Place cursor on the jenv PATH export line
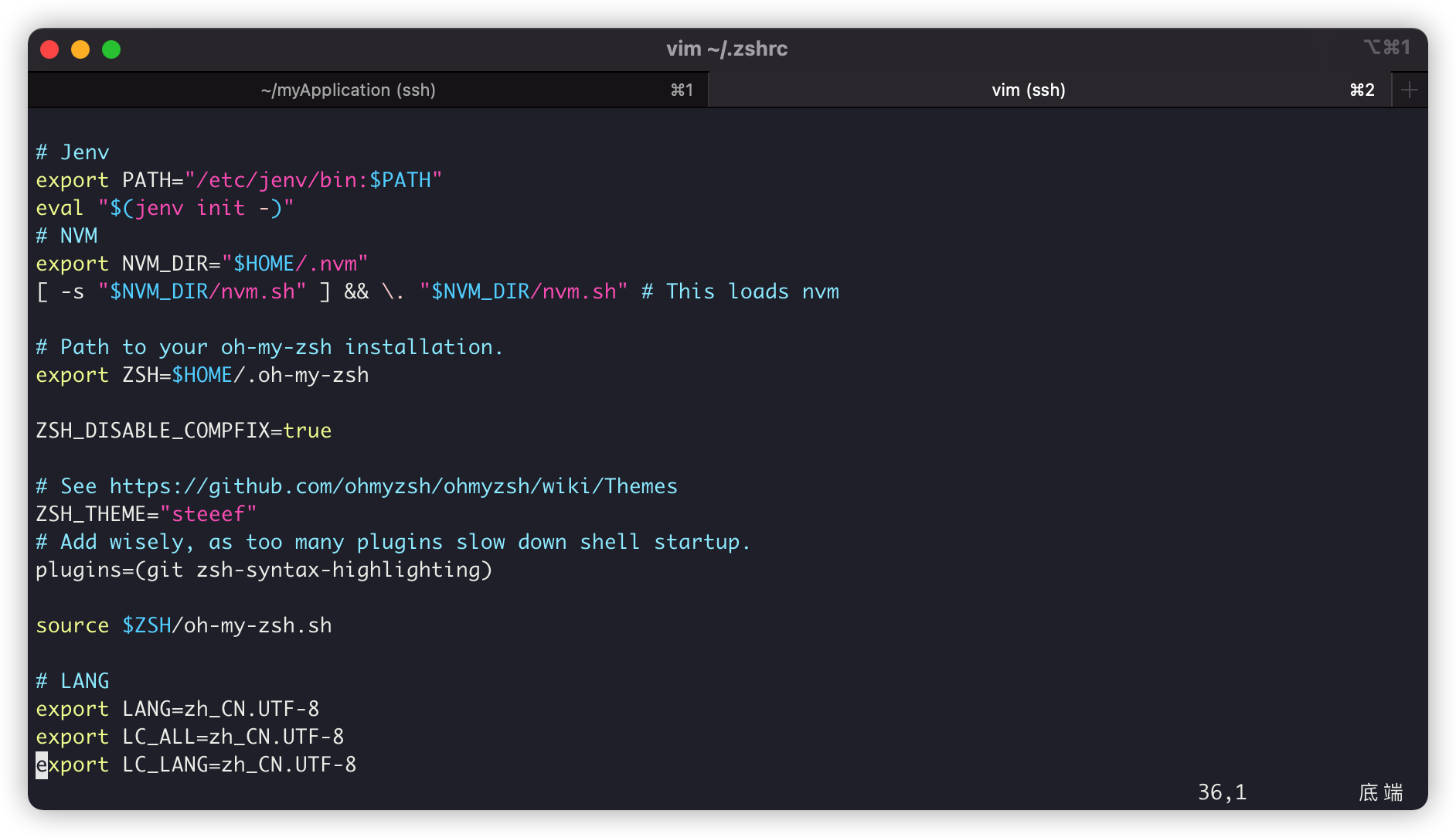 (x=239, y=180)
